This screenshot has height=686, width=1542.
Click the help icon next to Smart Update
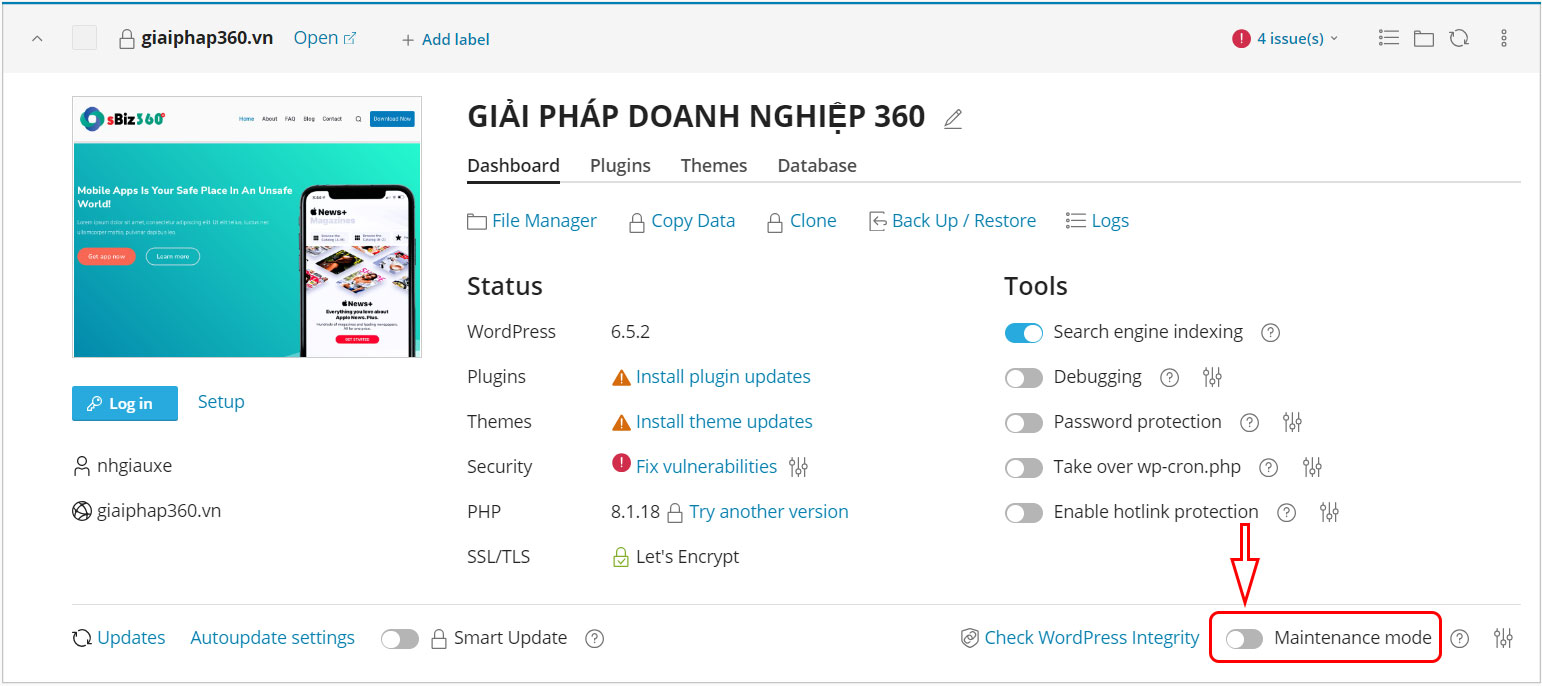pos(594,638)
